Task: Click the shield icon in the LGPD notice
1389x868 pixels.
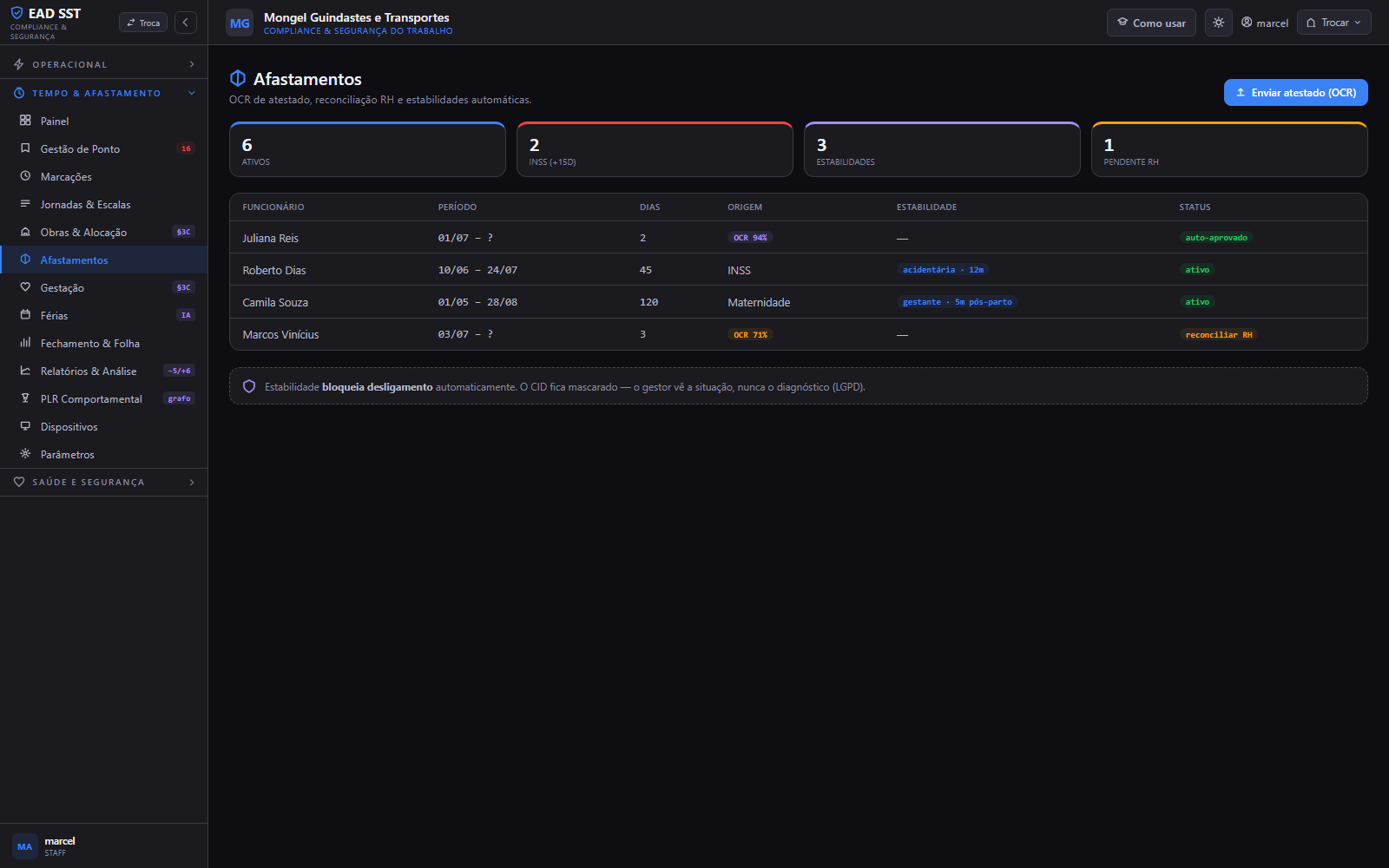Action: [x=249, y=386]
